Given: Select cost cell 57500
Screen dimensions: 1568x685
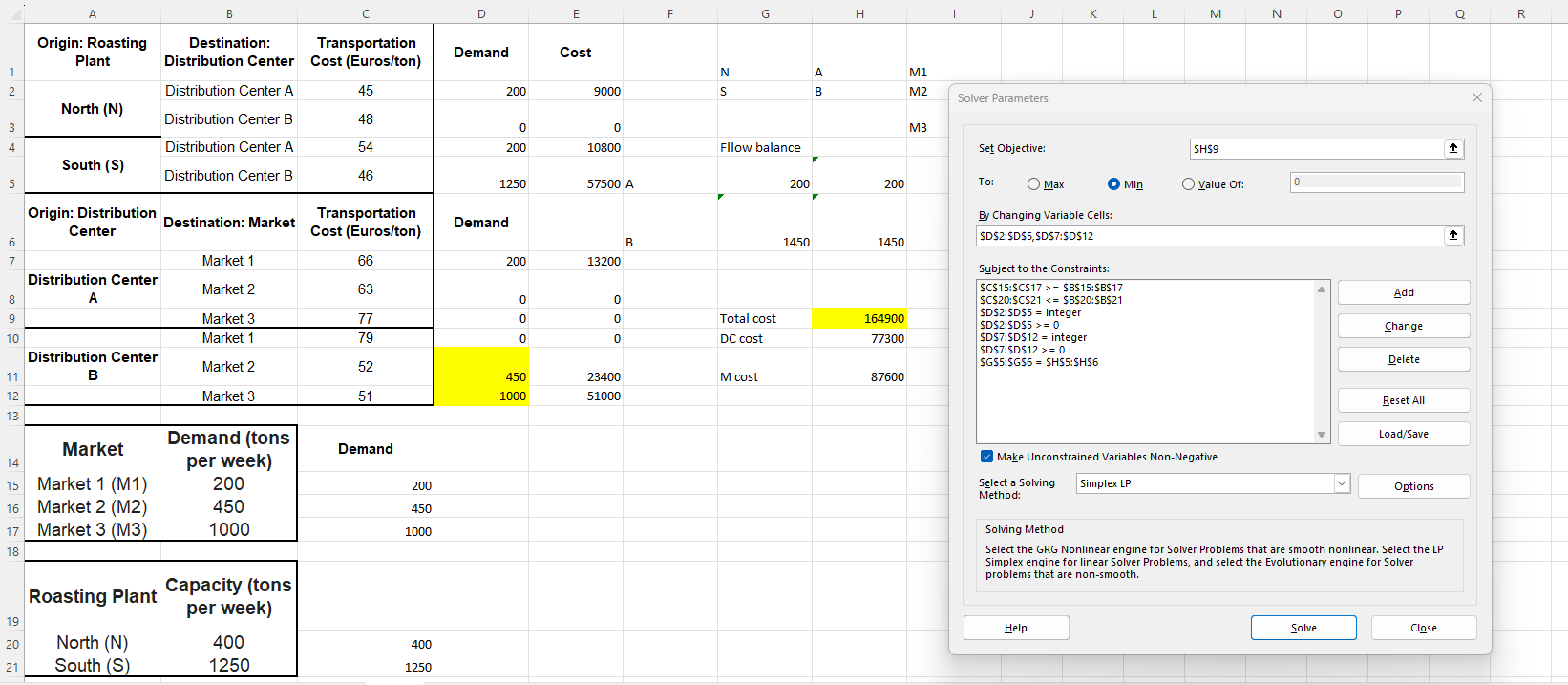Looking at the screenshot, I should (576, 175).
